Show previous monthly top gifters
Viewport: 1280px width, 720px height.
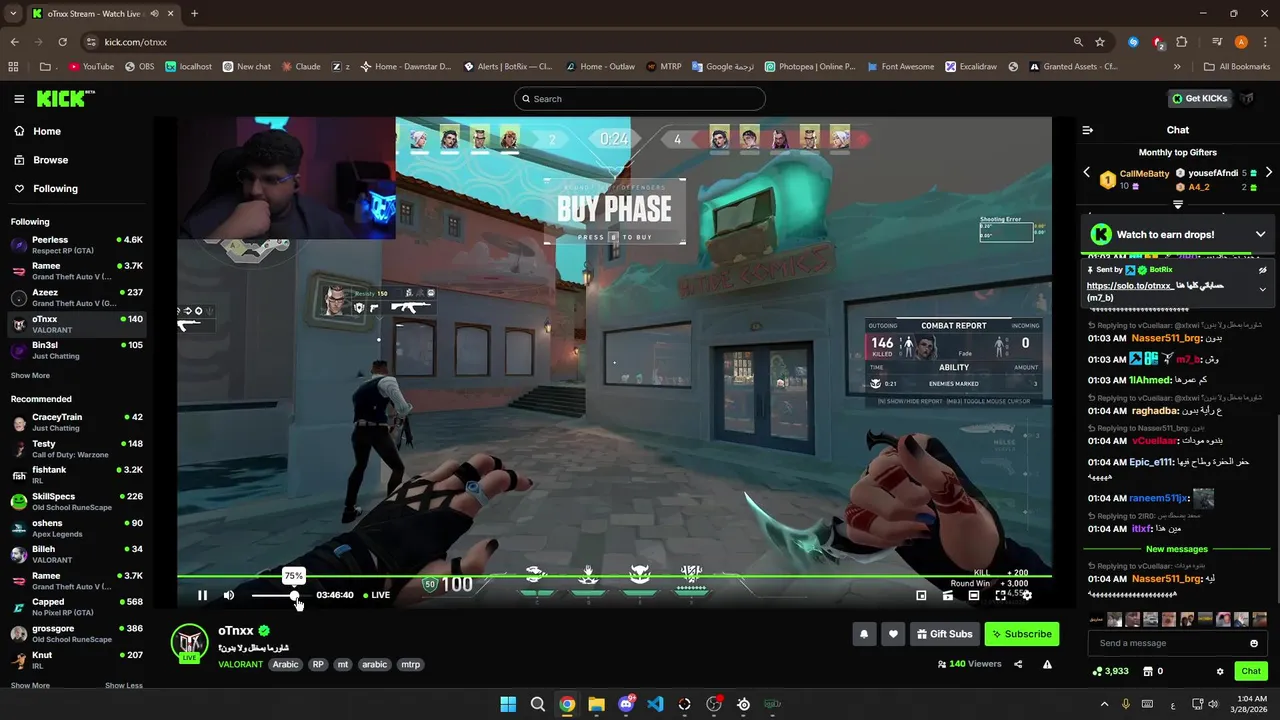[x=1087, y=172]
